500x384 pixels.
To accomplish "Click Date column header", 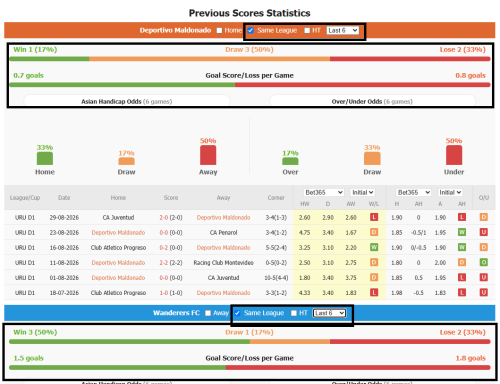I will 64,198.
